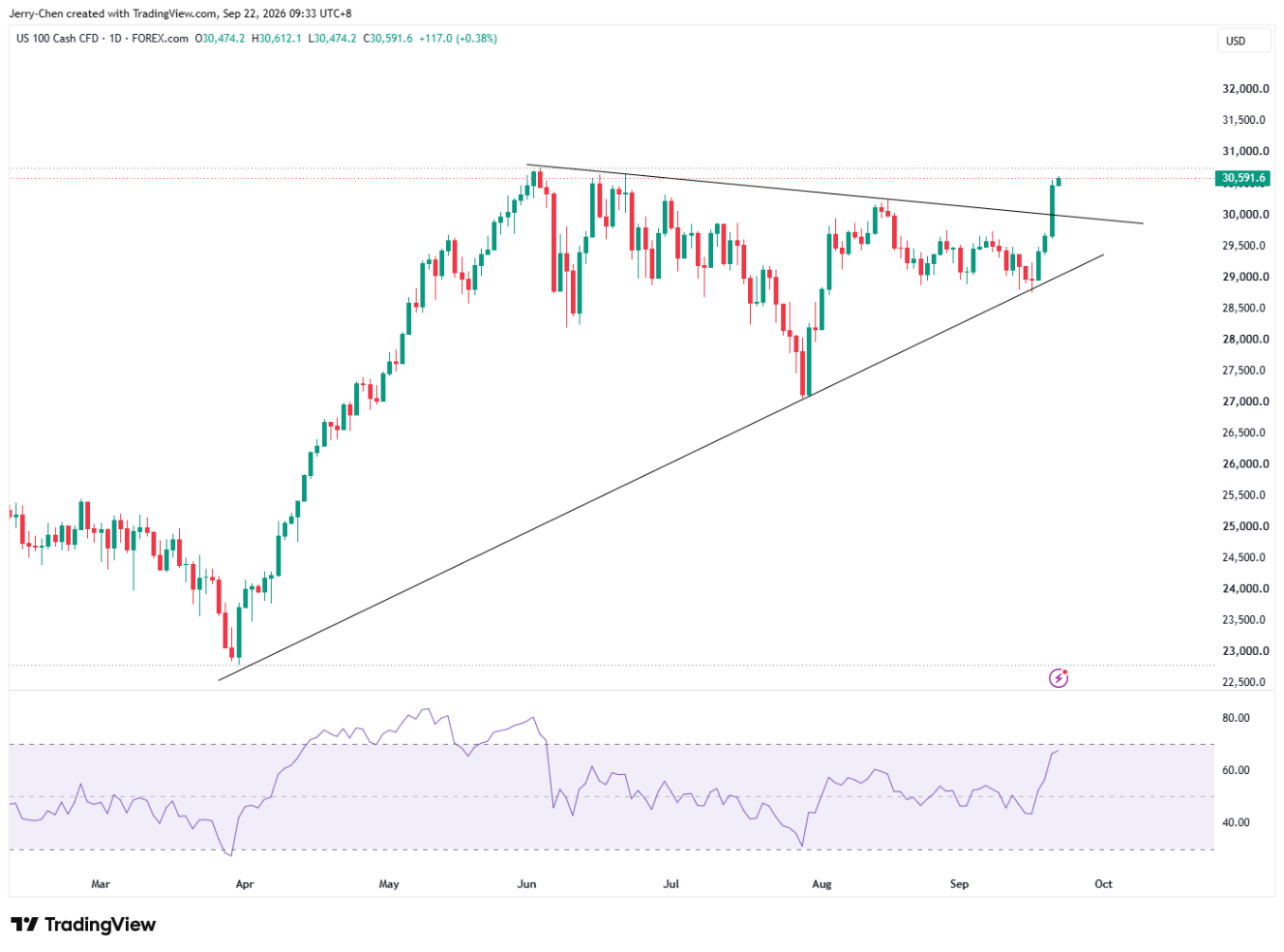Click the green 30,591.6 current price label
This screenshot has width=1284, height=952.
(1243, 178)
